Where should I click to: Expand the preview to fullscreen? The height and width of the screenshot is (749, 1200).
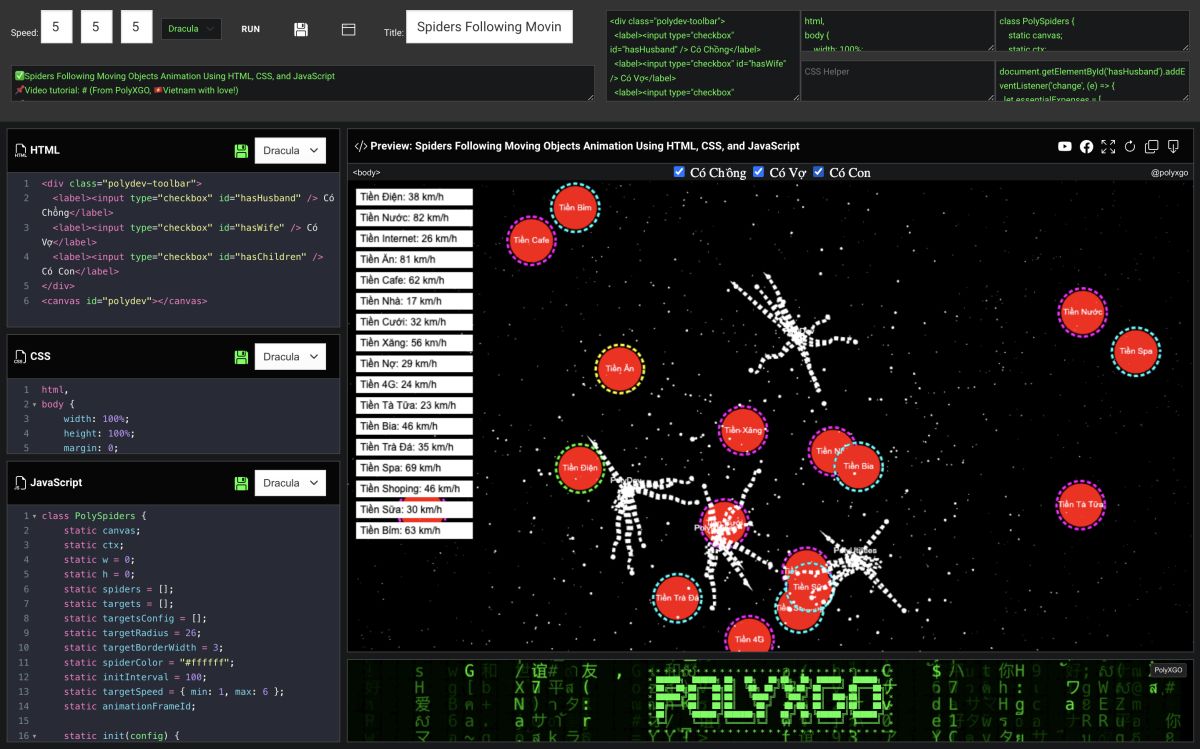pos(1108,147)
